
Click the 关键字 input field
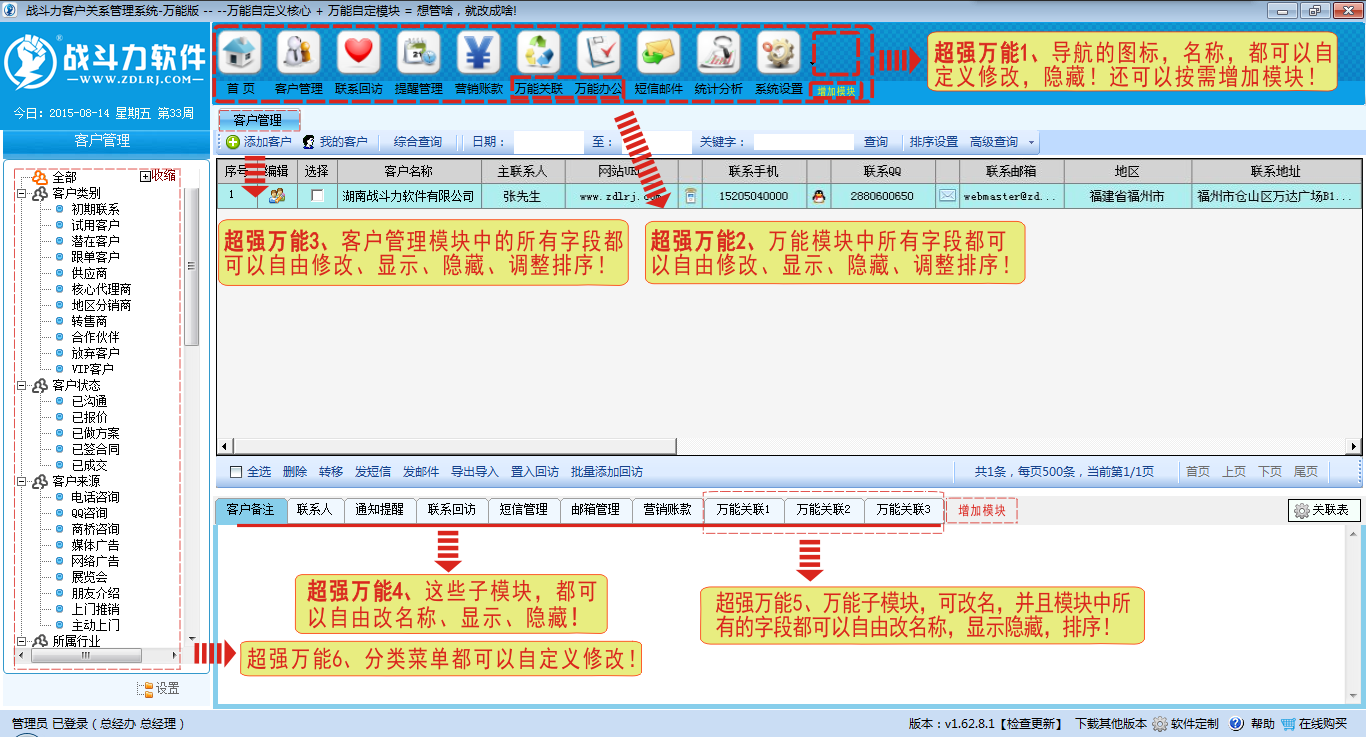[804, 142]
